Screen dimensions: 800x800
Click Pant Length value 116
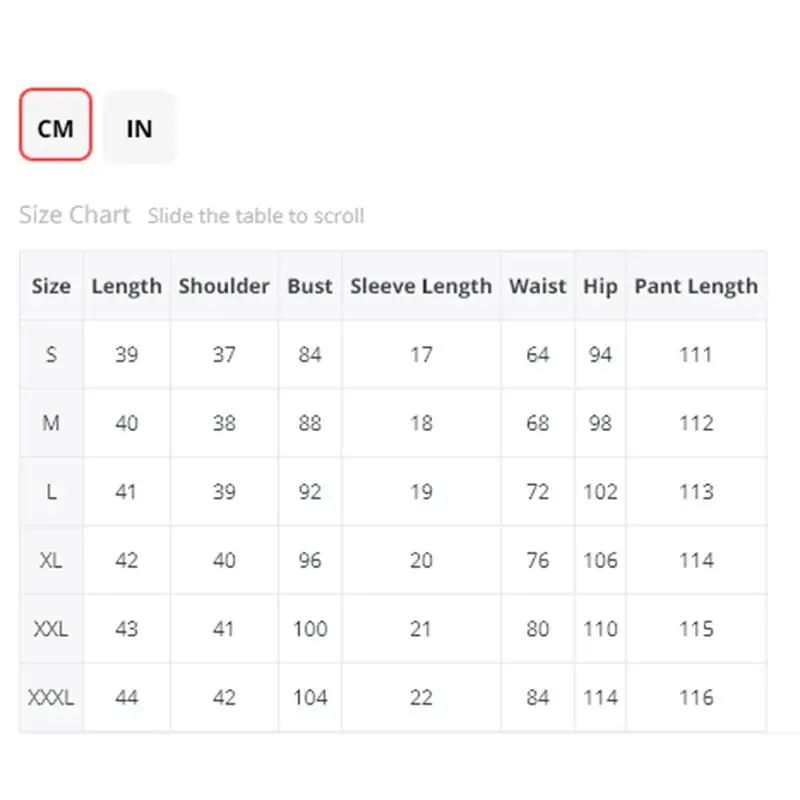(x=696, y=697)
